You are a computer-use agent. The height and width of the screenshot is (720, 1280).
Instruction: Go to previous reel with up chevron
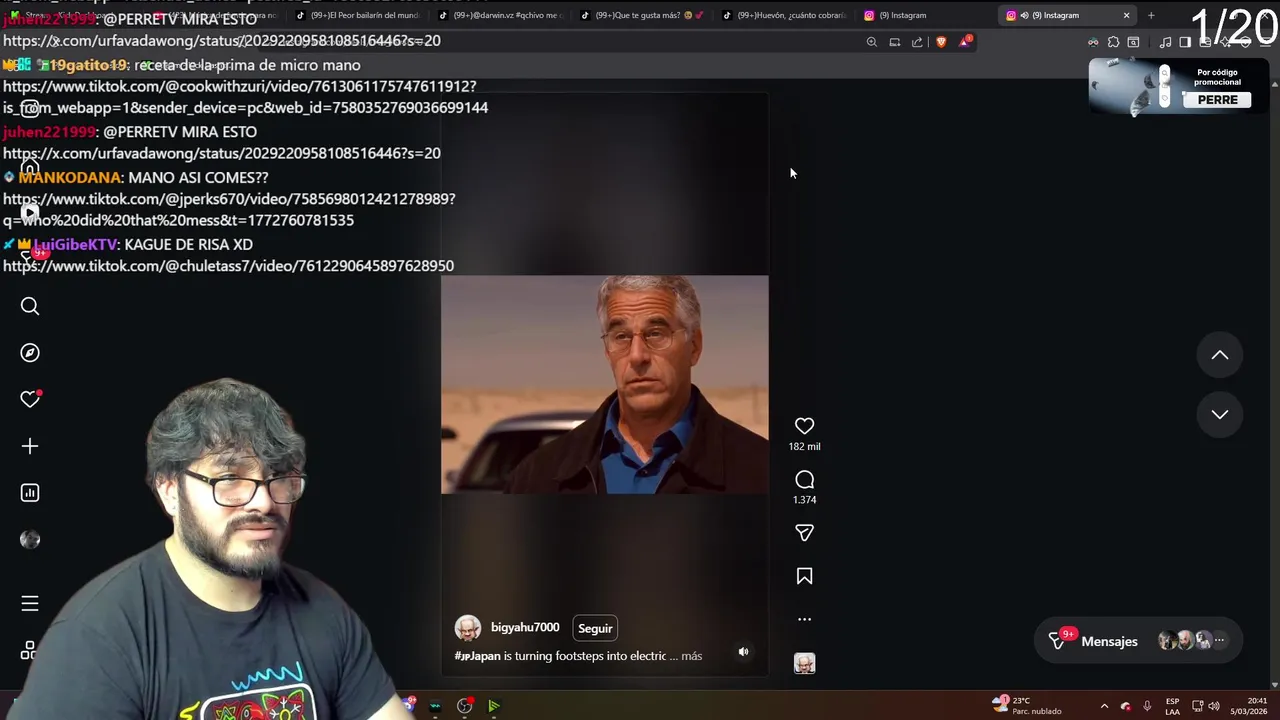(x=1220, y=355)
